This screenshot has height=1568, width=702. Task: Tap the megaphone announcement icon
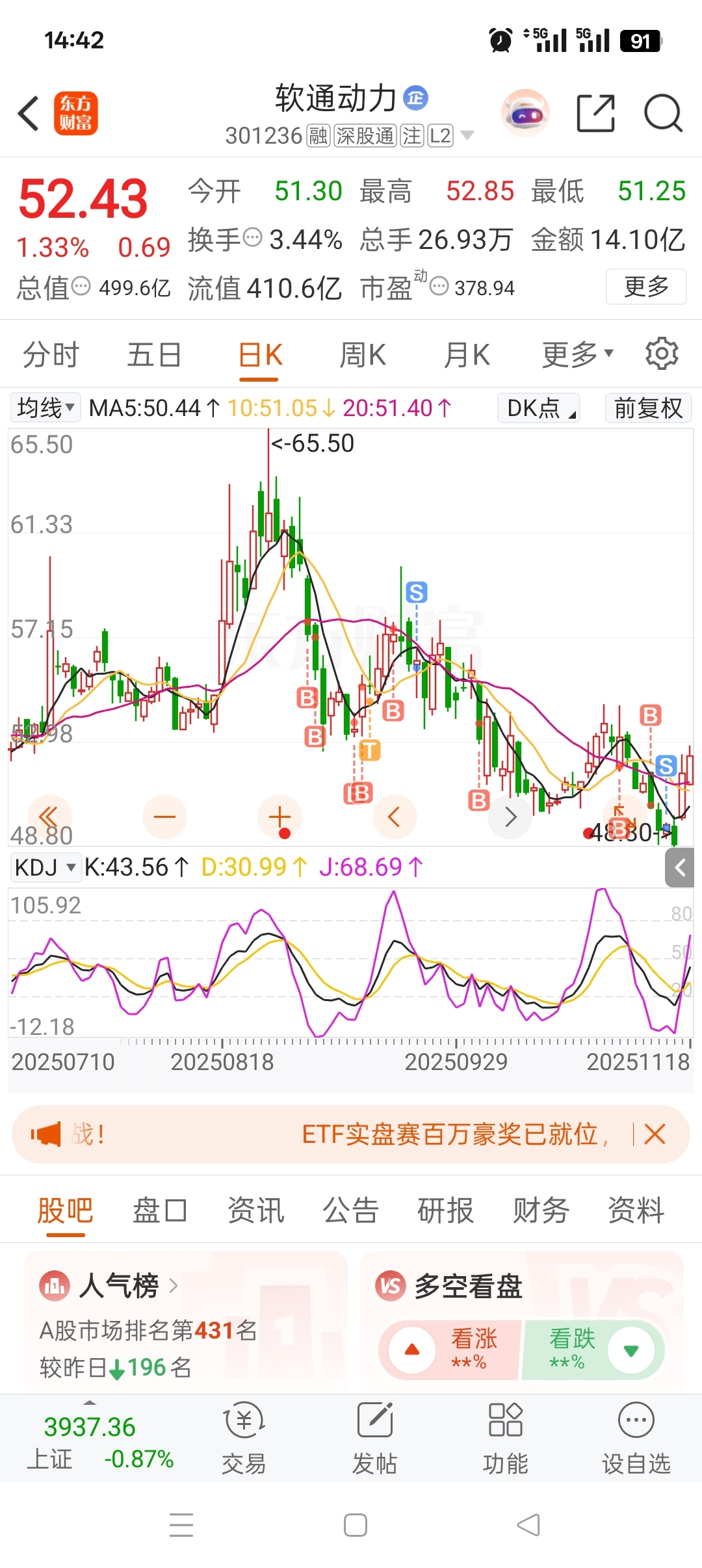click(45, 1134)
